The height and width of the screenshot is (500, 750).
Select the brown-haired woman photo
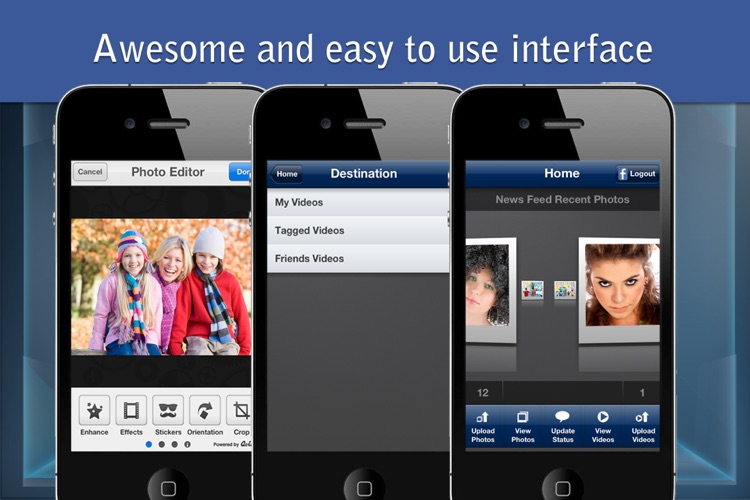coord(619,289)
